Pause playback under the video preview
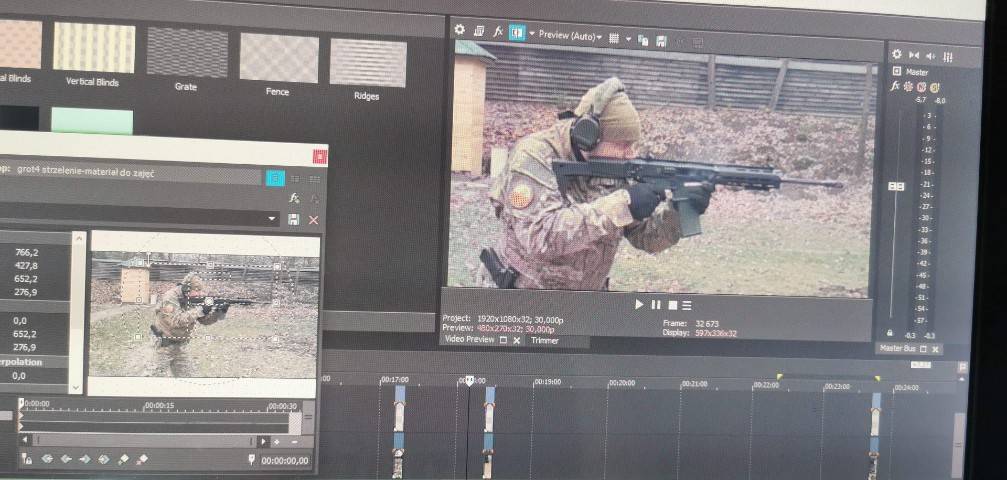Viewport: 1007px width, 480px height. point(656,305)
